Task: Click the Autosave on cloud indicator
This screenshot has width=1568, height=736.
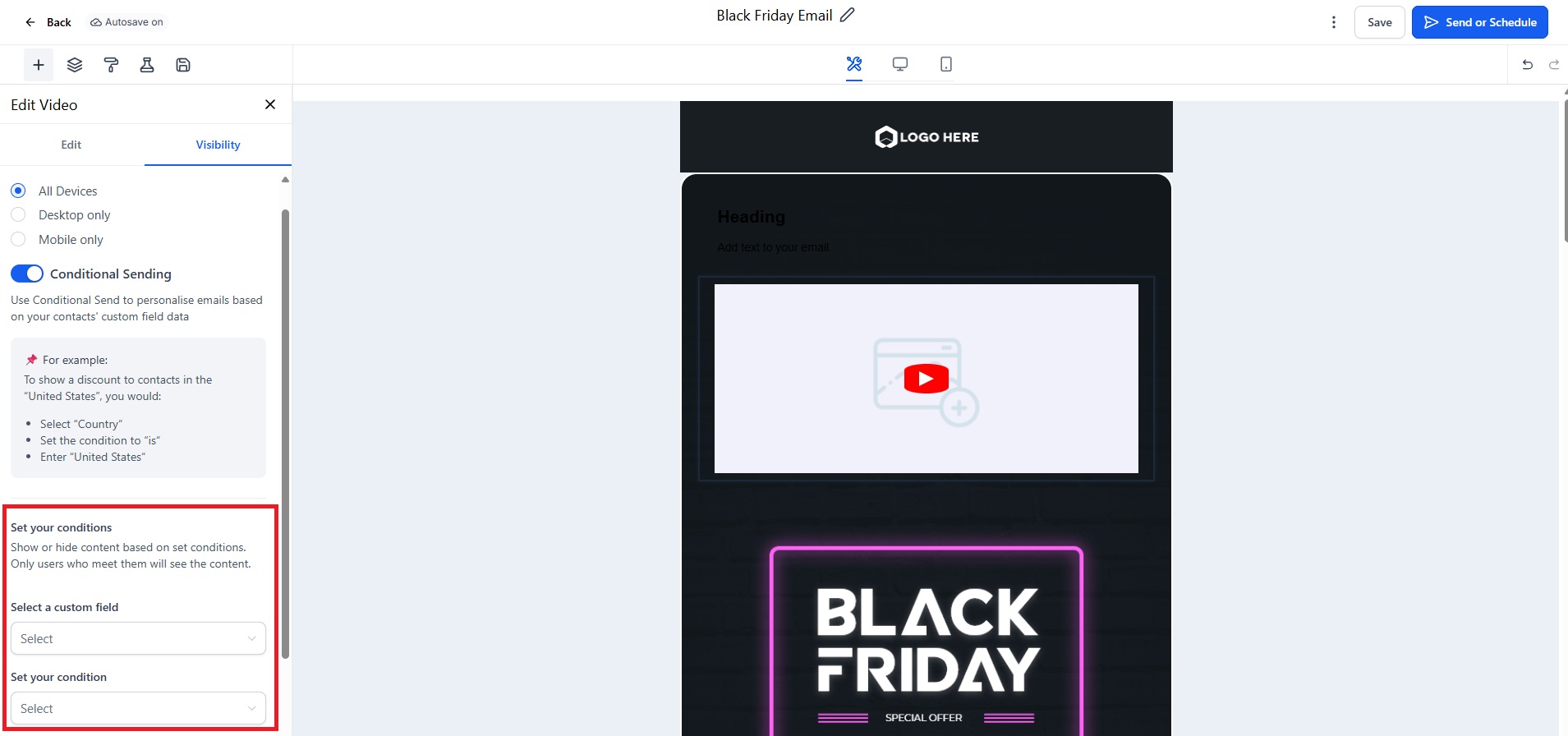Action: click(x=126, y=22)
